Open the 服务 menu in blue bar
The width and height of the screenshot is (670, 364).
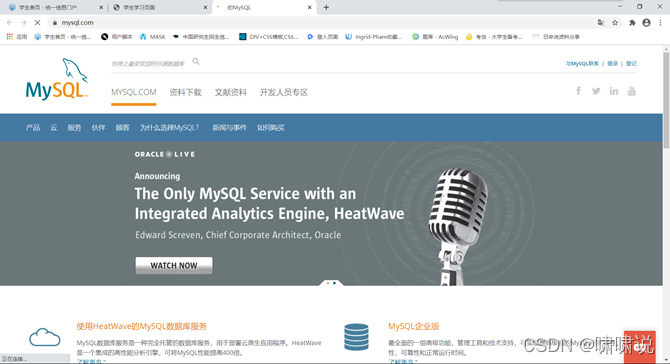[74, 127]
